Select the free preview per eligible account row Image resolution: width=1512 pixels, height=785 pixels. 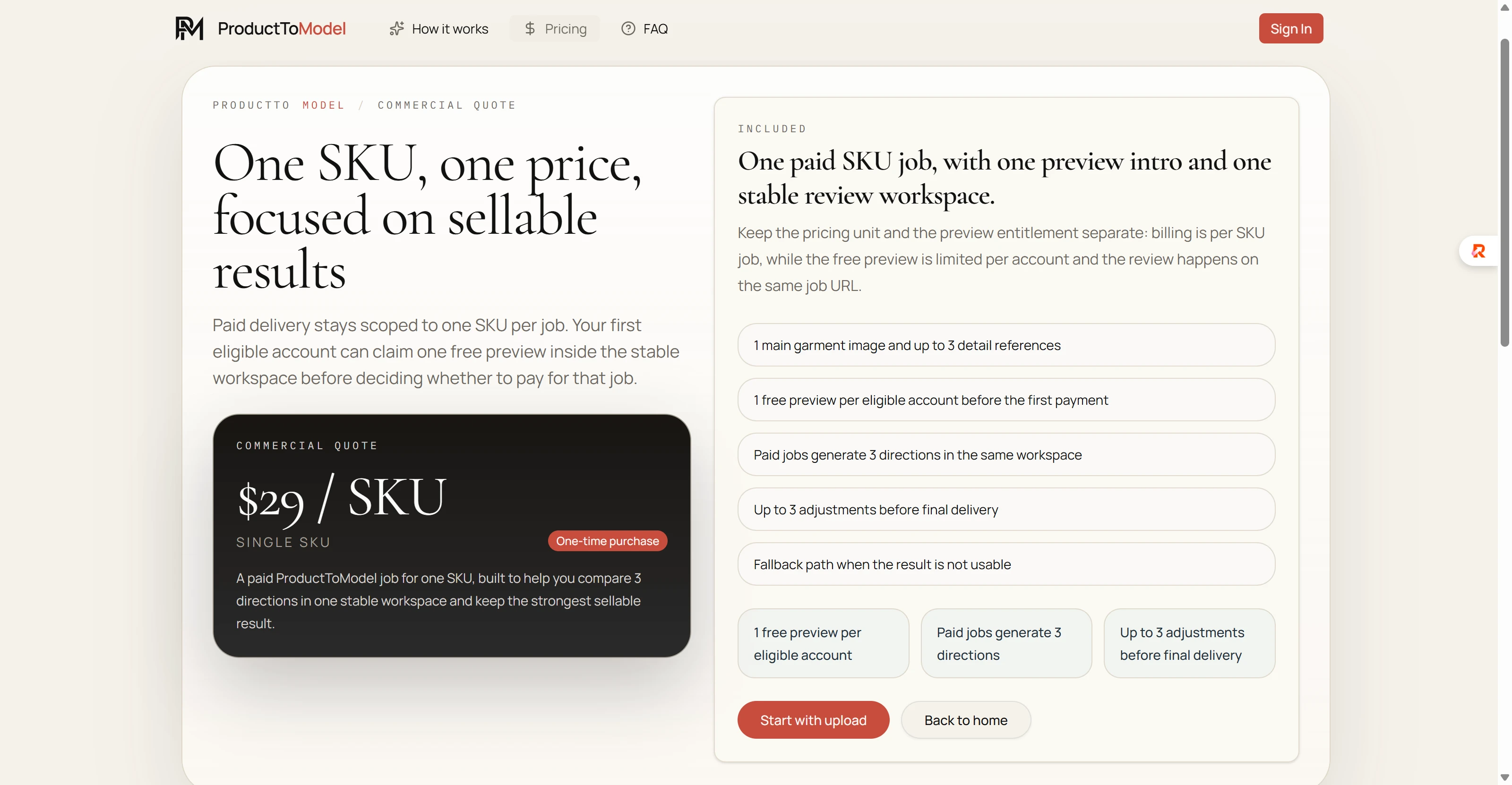click(x=1006, y=400)
